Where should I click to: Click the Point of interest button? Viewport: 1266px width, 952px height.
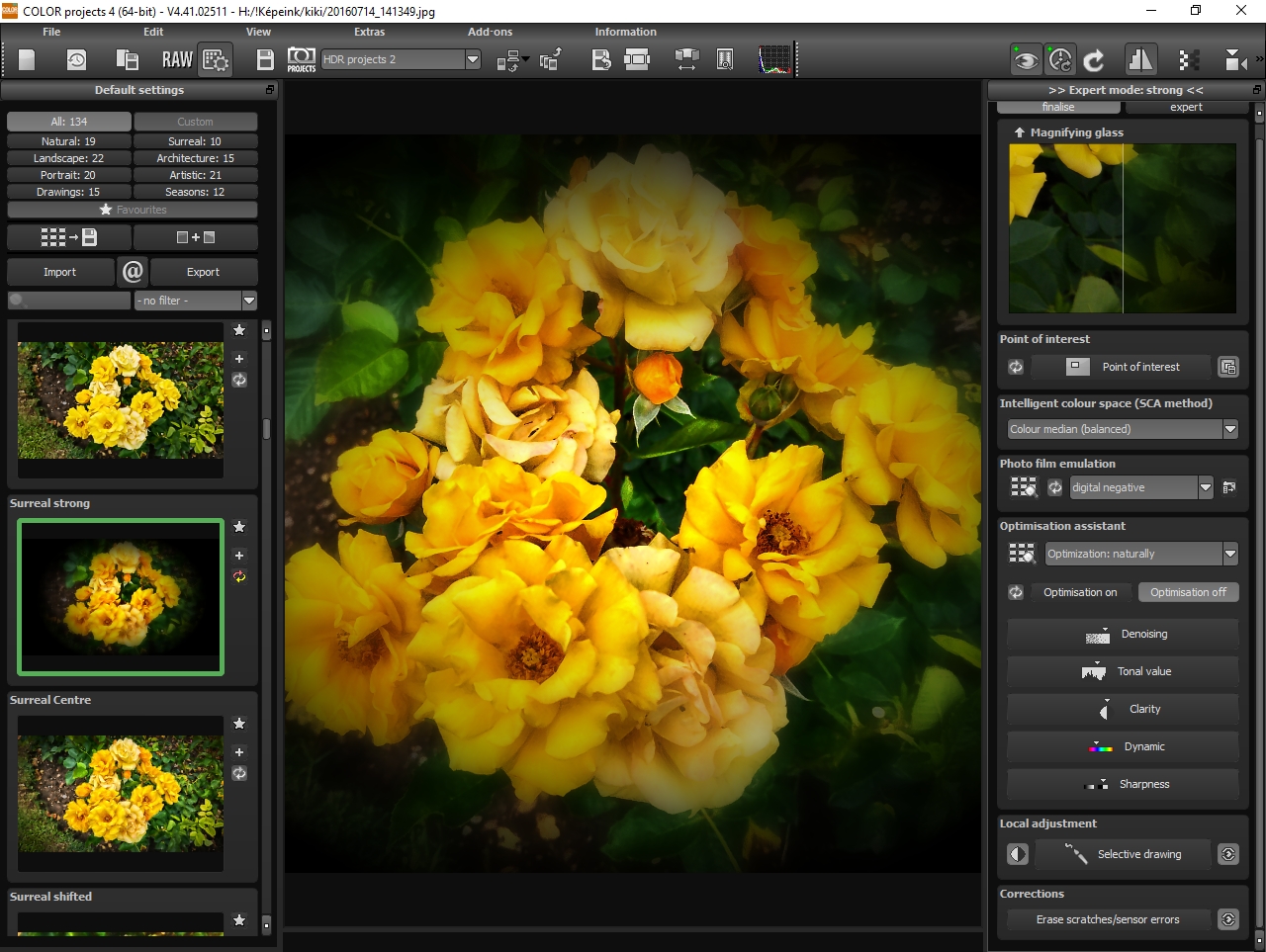1122,367
